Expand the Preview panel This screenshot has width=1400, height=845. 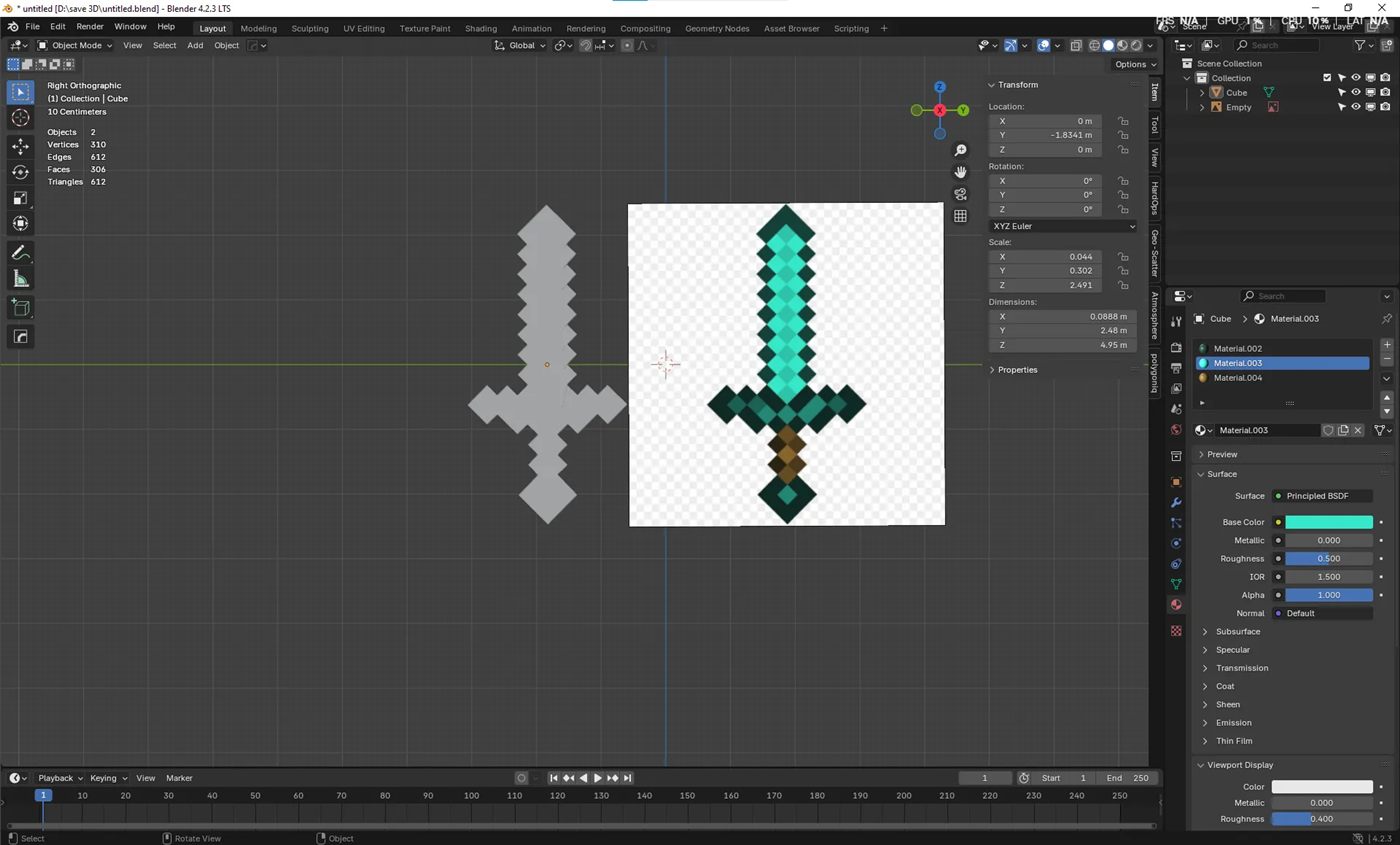(x=1222, y=454)
